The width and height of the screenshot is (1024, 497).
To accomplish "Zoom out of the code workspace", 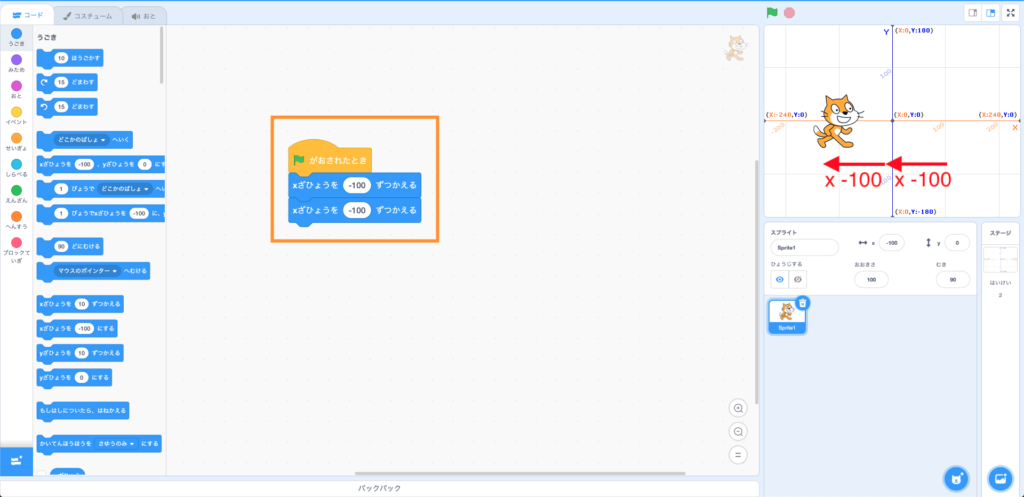I will pos(738,431).
